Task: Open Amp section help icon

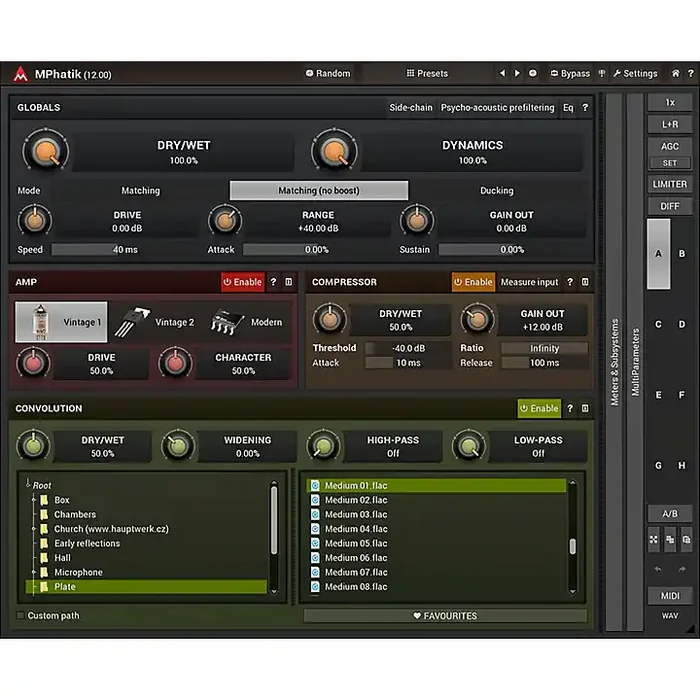Action: 273,282
